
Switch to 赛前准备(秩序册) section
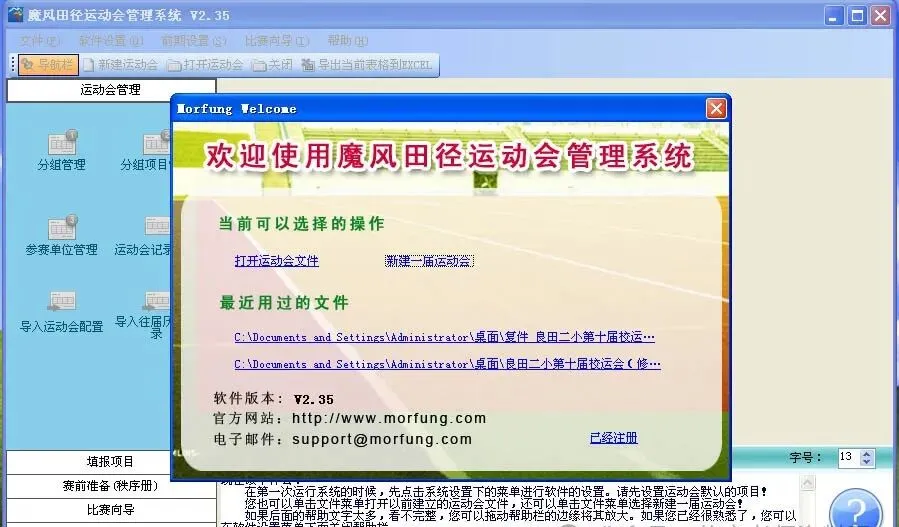tap(111, 486)
